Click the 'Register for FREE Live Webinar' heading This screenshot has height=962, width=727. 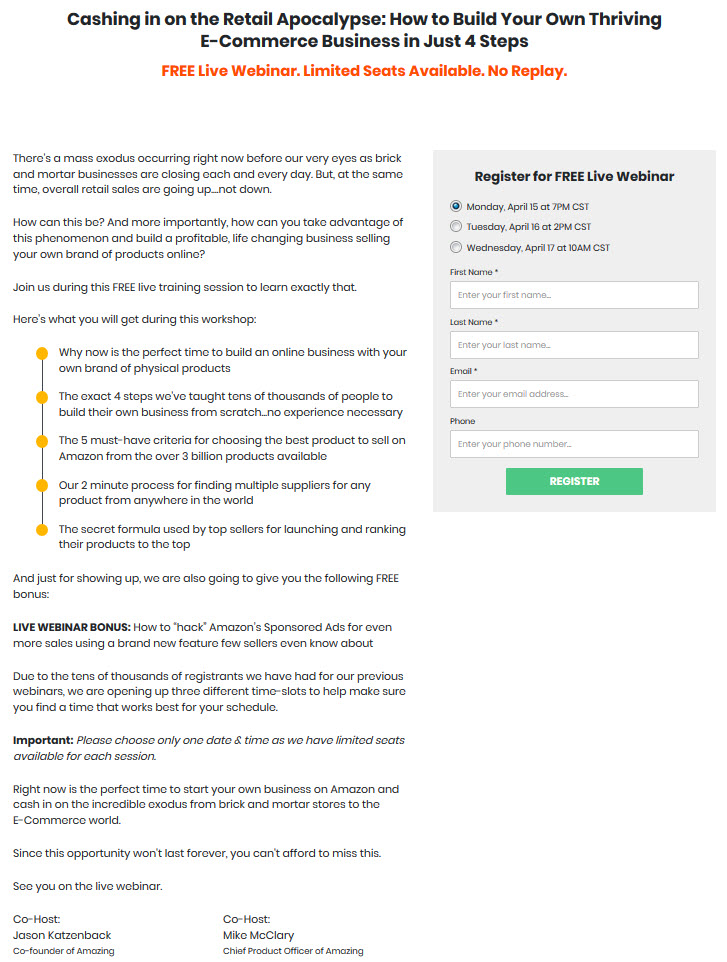574,177
